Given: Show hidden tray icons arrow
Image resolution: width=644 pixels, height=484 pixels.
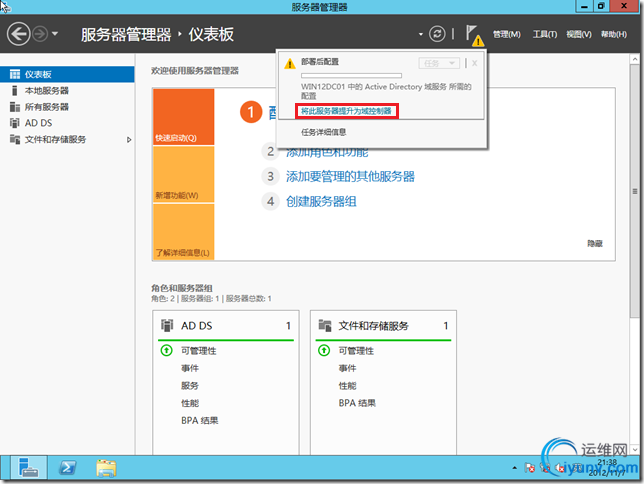Looking at the screenshot, I should tap(514, 468).
